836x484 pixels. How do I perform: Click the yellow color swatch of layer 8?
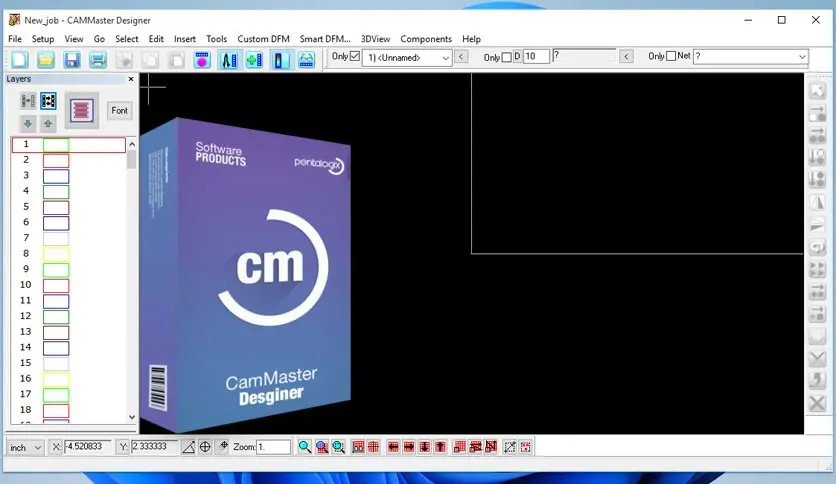pyautogui.click(x=56, y=254)
